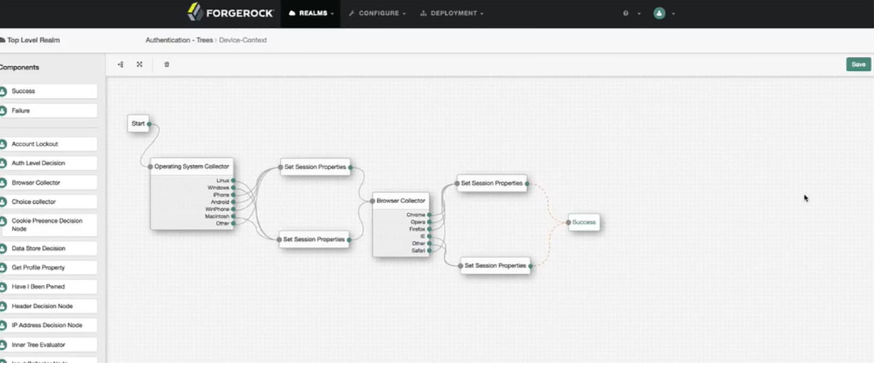Open the Configure menu
Viewport: 874px width, 370px height.
coord(377,13)
